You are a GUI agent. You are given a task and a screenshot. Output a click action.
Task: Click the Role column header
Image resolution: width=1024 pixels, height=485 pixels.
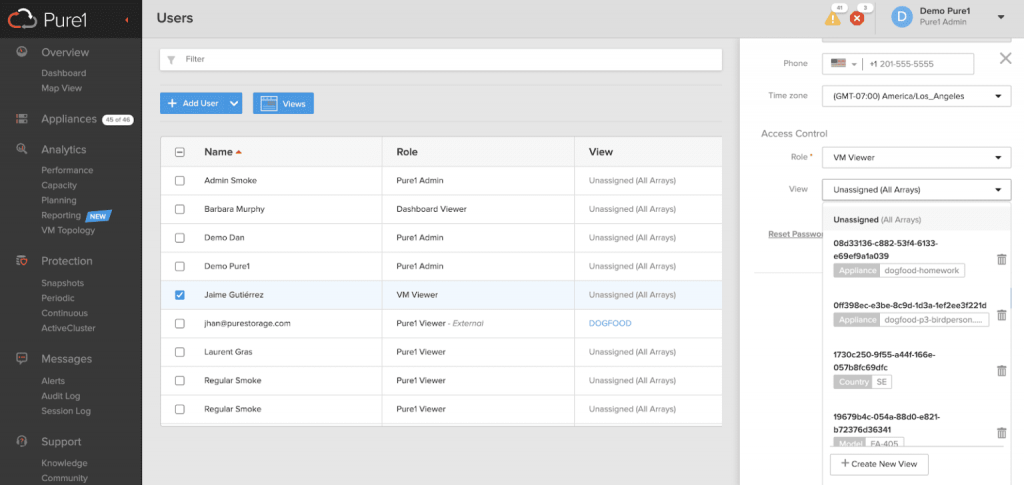tap(407, 152)
